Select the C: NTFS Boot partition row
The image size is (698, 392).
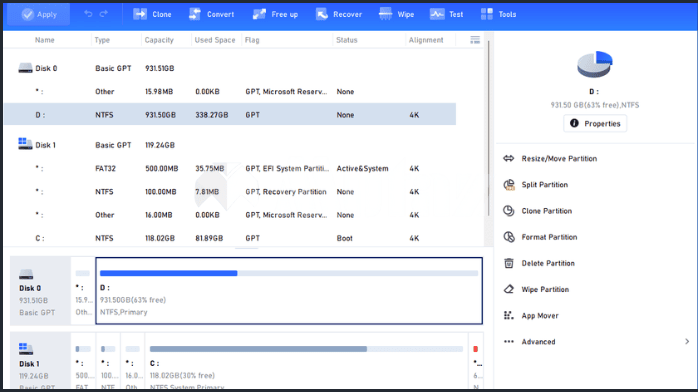230,238
